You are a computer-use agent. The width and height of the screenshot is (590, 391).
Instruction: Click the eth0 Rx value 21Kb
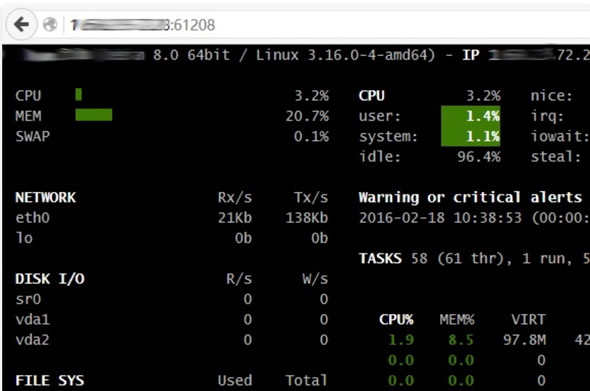click(x=235, y=218)
